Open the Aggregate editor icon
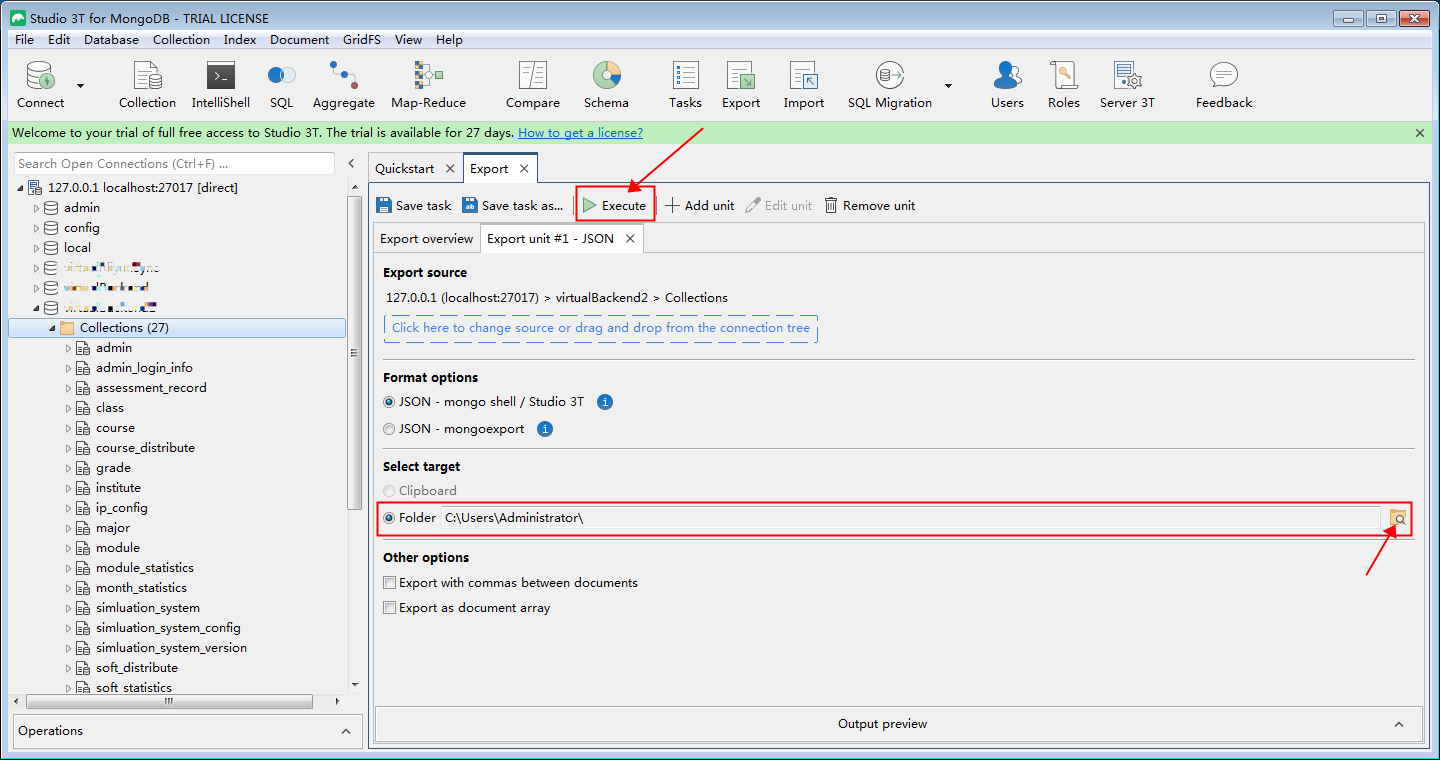1440x760 pixels. (343, 85)
